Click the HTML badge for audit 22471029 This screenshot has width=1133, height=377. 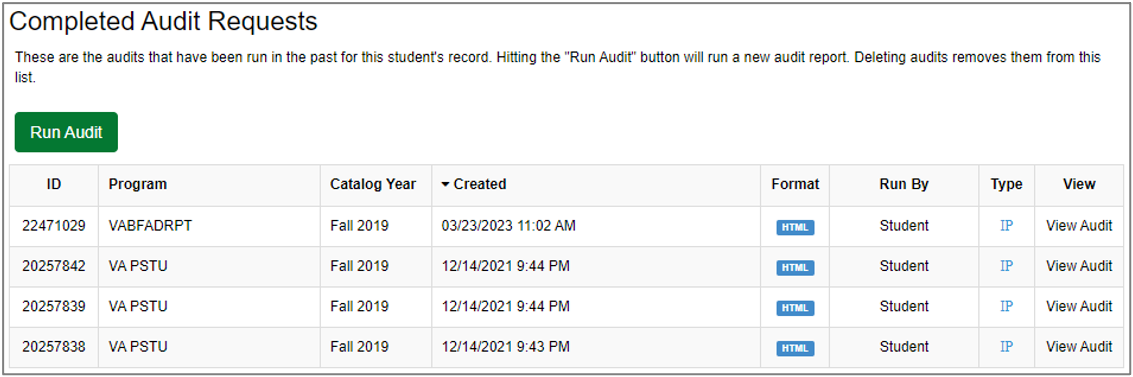click(x=795, y=228)
